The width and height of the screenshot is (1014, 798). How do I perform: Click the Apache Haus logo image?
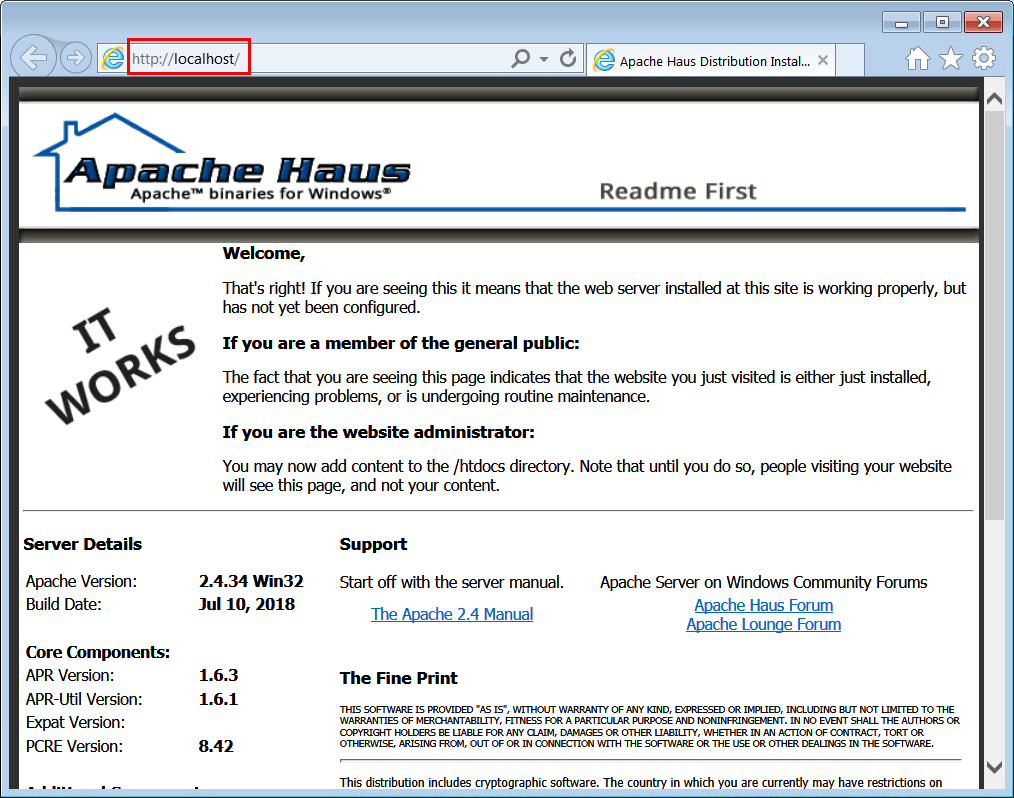[x=222, y=162]
